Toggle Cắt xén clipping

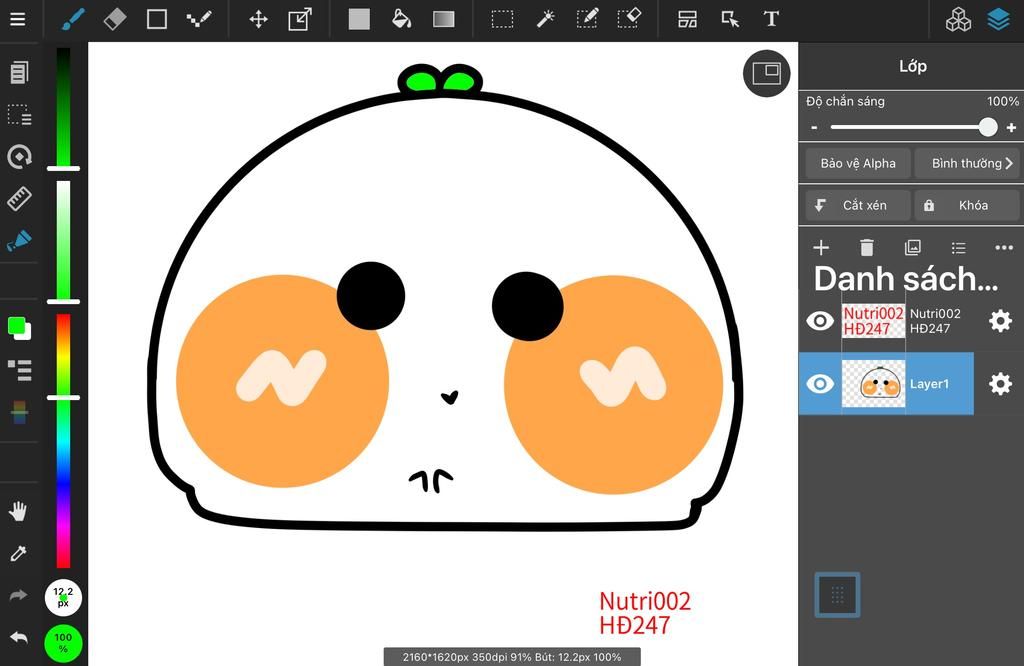coord(857,205)
